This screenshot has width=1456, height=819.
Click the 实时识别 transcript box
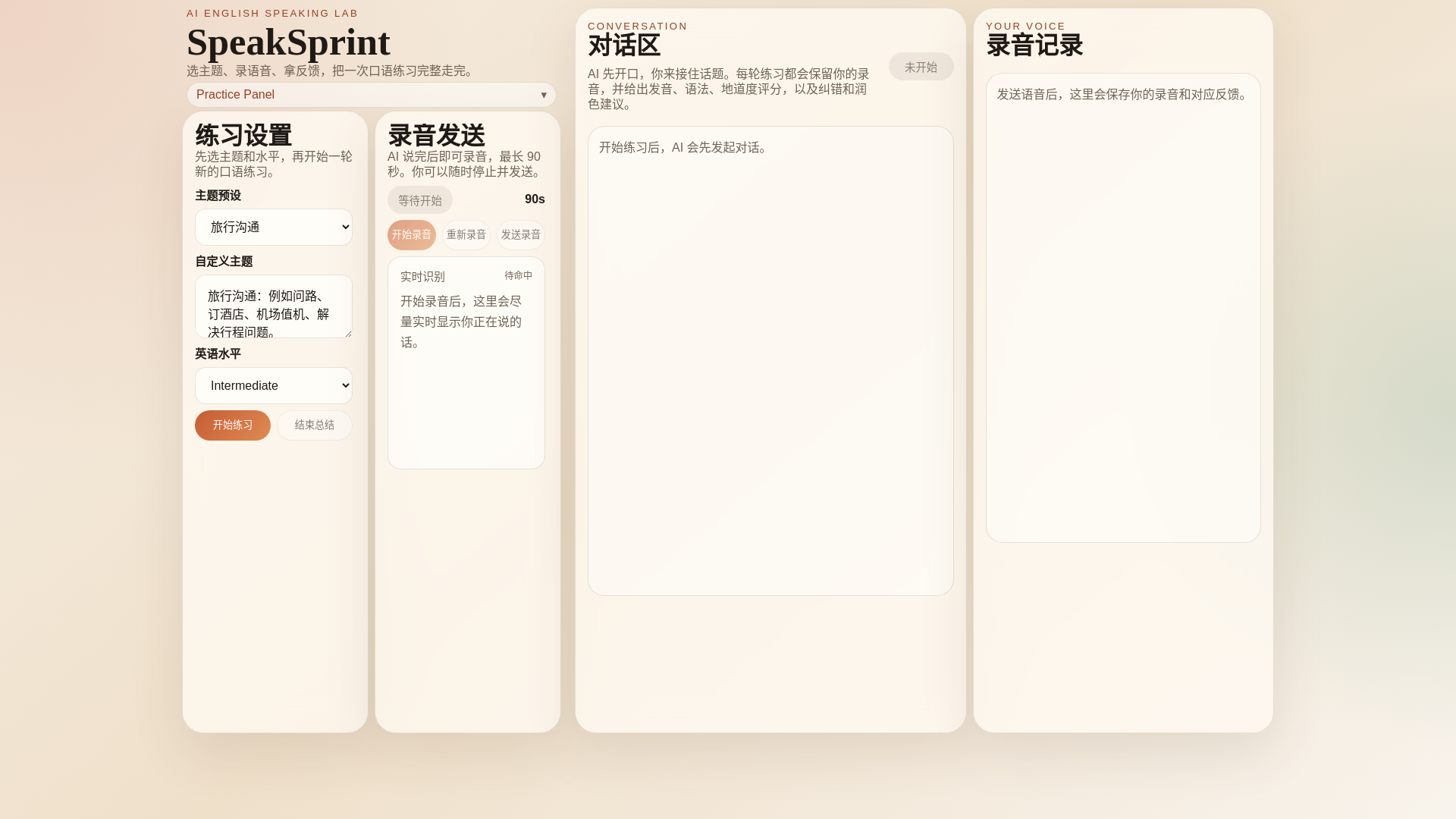tap(466, 394)
